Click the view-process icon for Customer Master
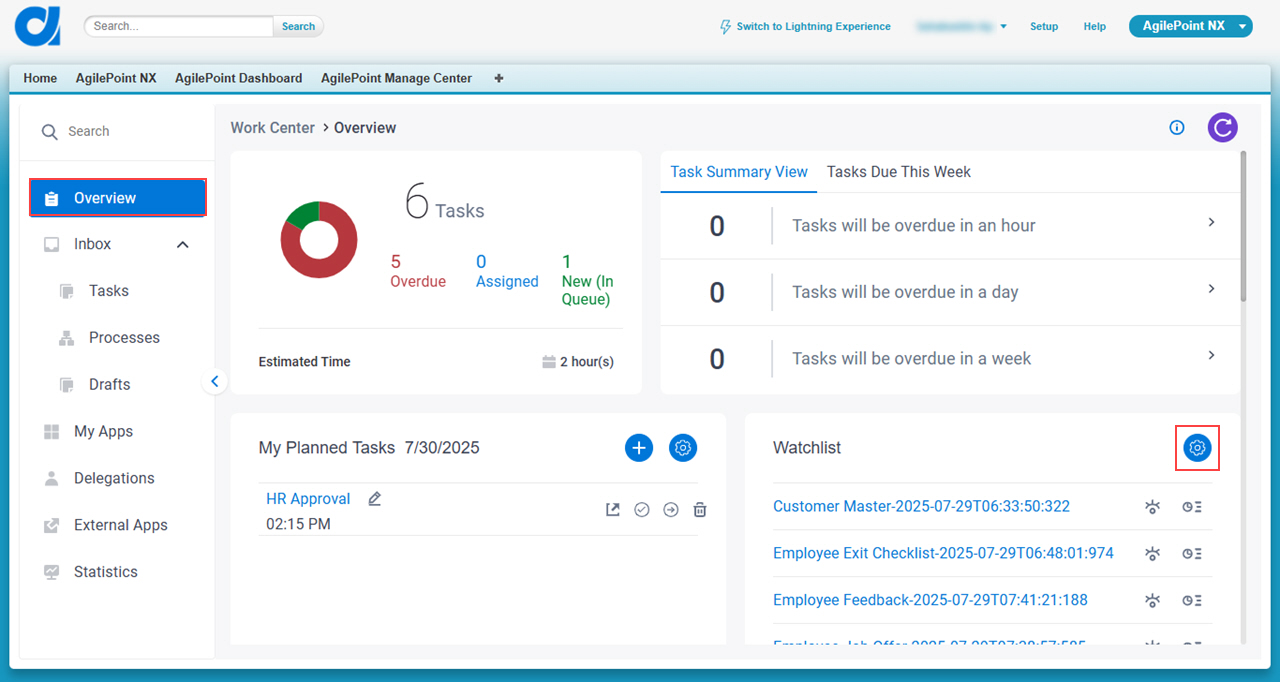 (1152, 507)
